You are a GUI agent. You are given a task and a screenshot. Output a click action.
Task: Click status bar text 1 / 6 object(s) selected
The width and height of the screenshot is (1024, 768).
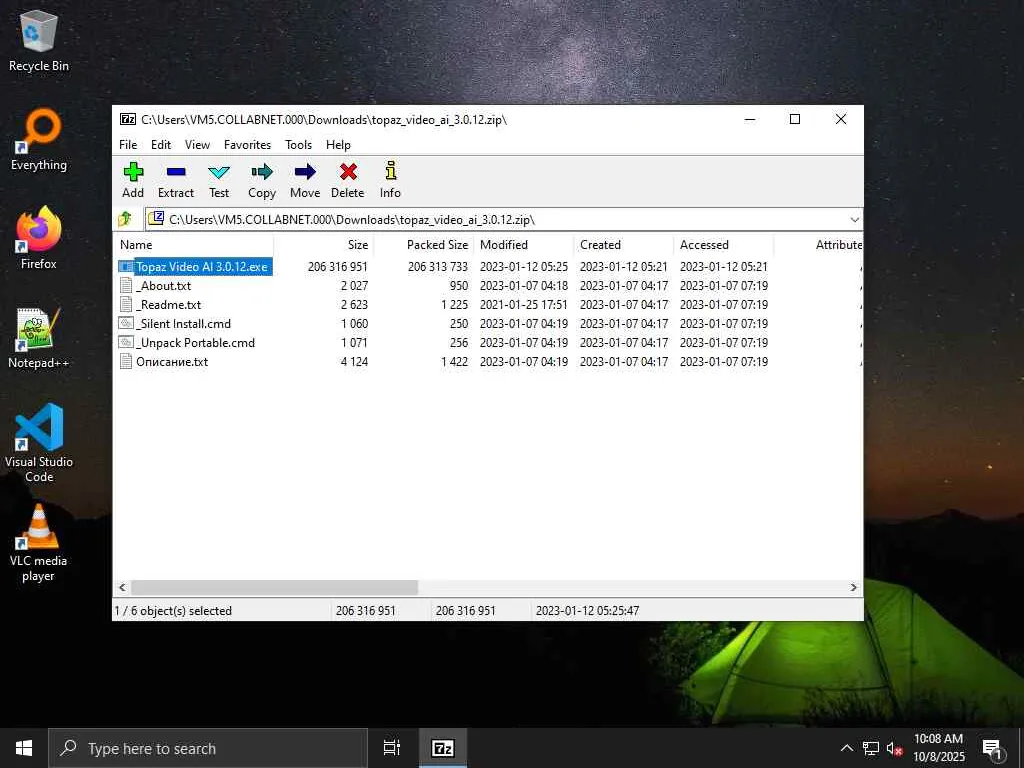173,611
